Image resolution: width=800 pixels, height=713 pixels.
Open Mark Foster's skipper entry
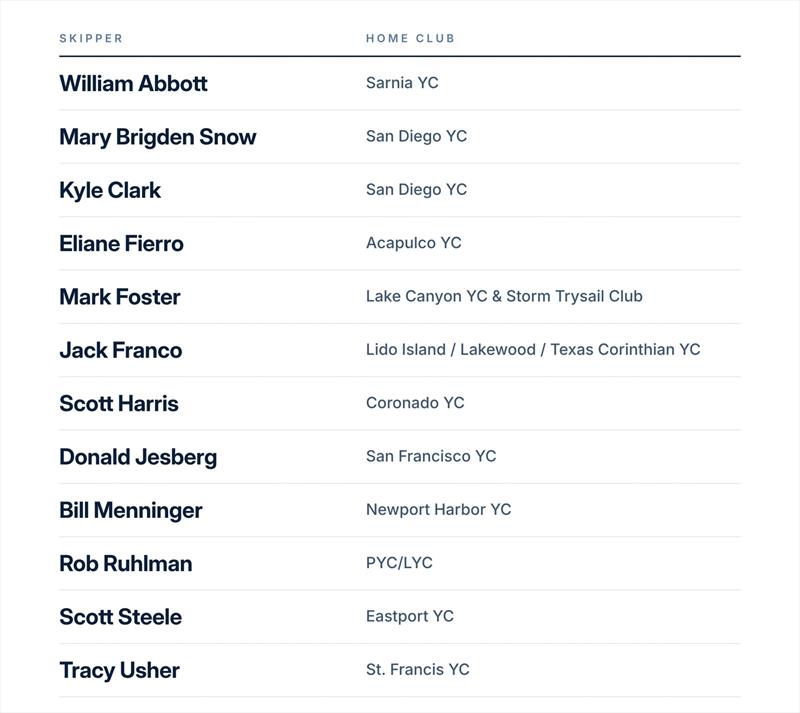click(120, 297)
